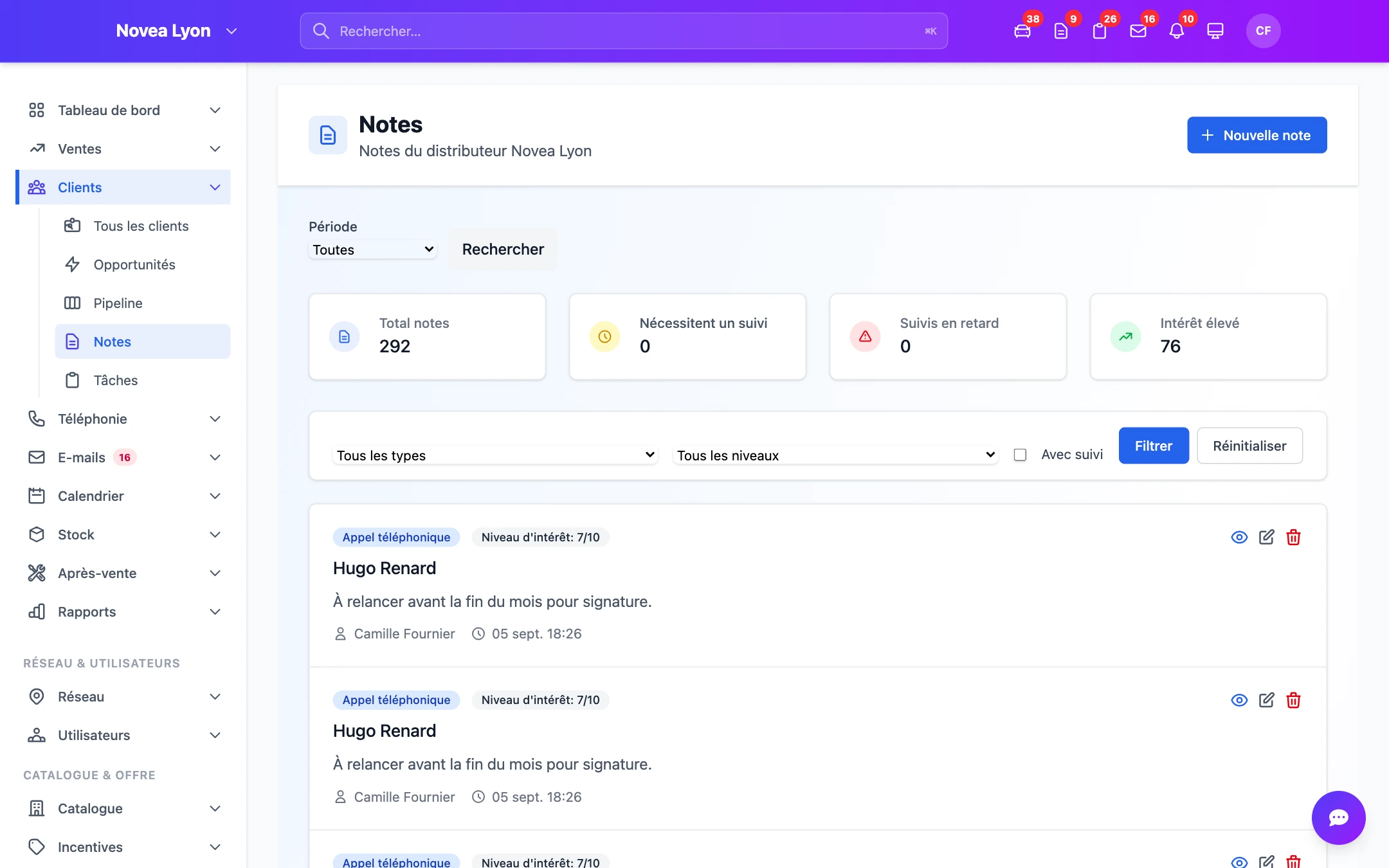
Task: Expand the Tableau de bord chevron
Action: 215,110
